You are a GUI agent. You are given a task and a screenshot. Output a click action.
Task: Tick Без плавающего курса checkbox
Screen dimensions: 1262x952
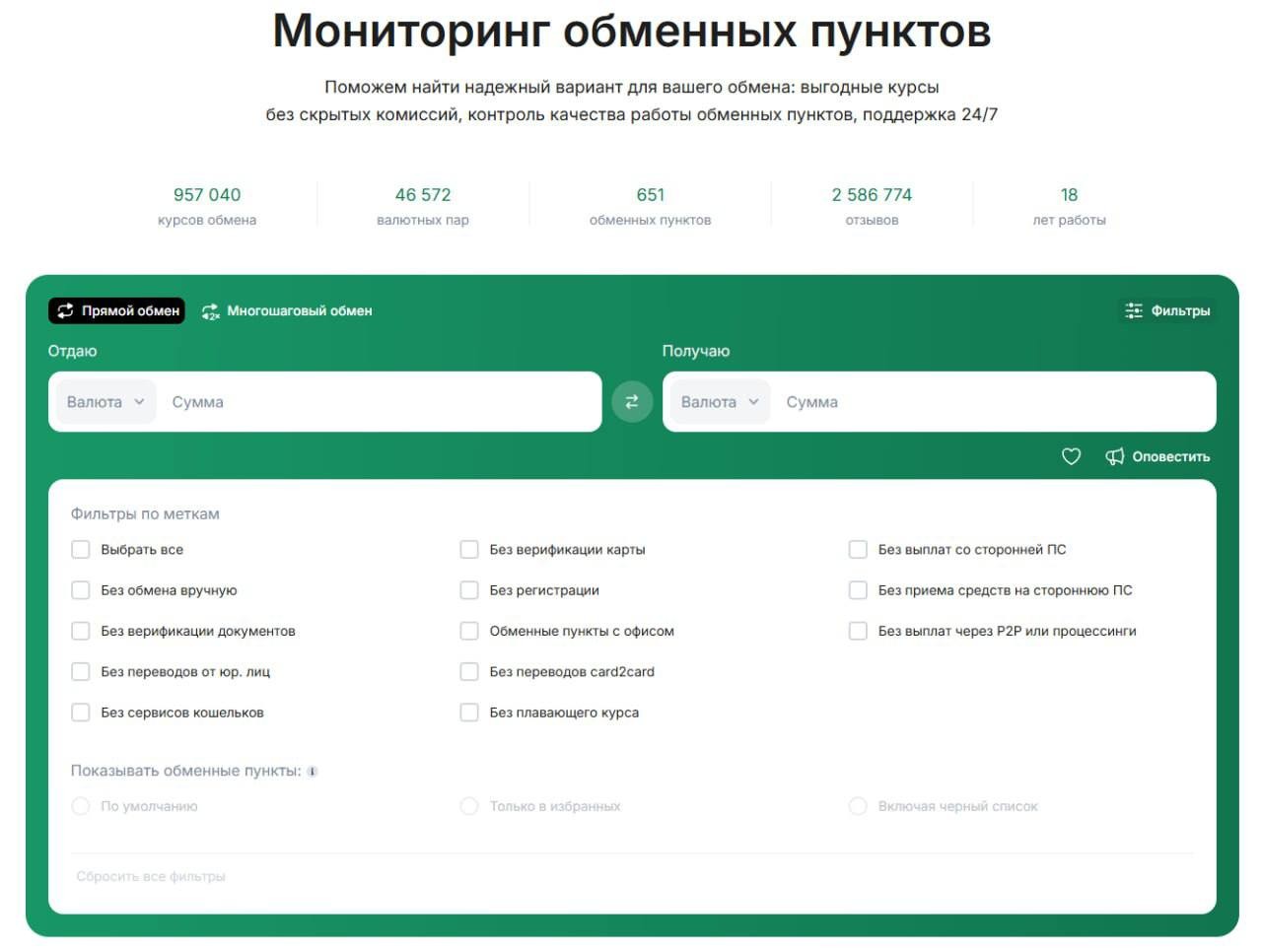tap(469, 713)
